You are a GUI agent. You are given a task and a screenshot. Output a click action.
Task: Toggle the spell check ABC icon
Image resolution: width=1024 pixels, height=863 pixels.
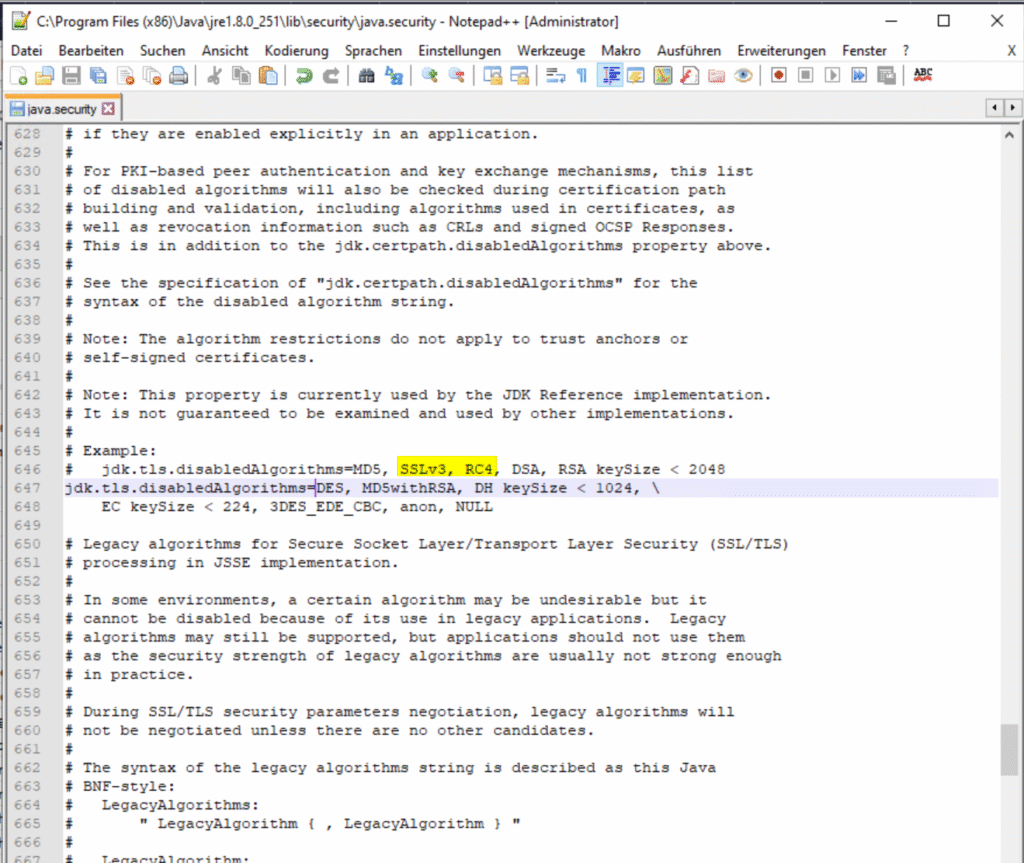[x=923, y=75]
